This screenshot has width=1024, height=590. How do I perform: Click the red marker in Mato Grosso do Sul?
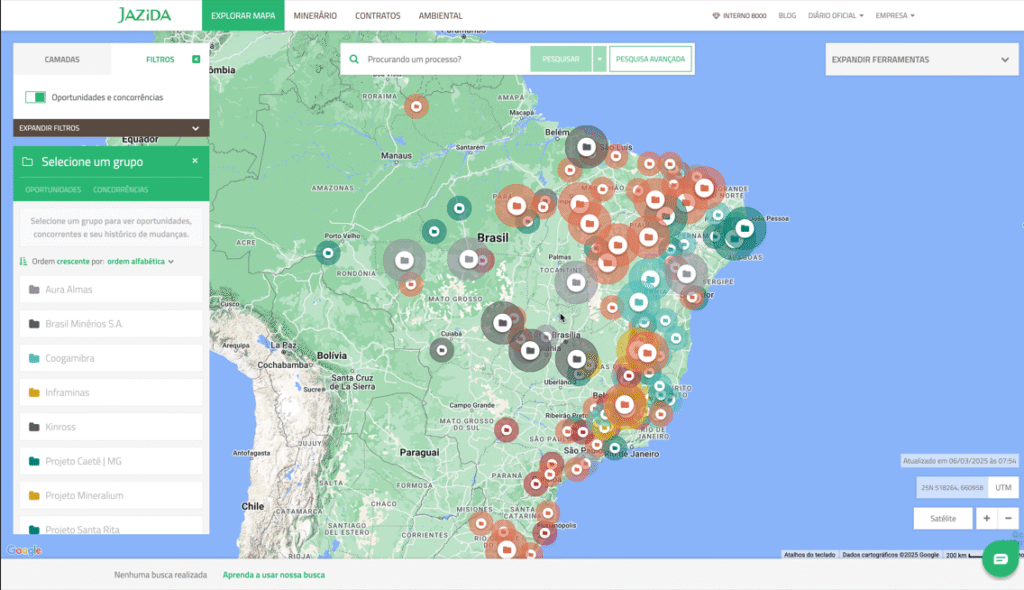(x=506, y=430)
